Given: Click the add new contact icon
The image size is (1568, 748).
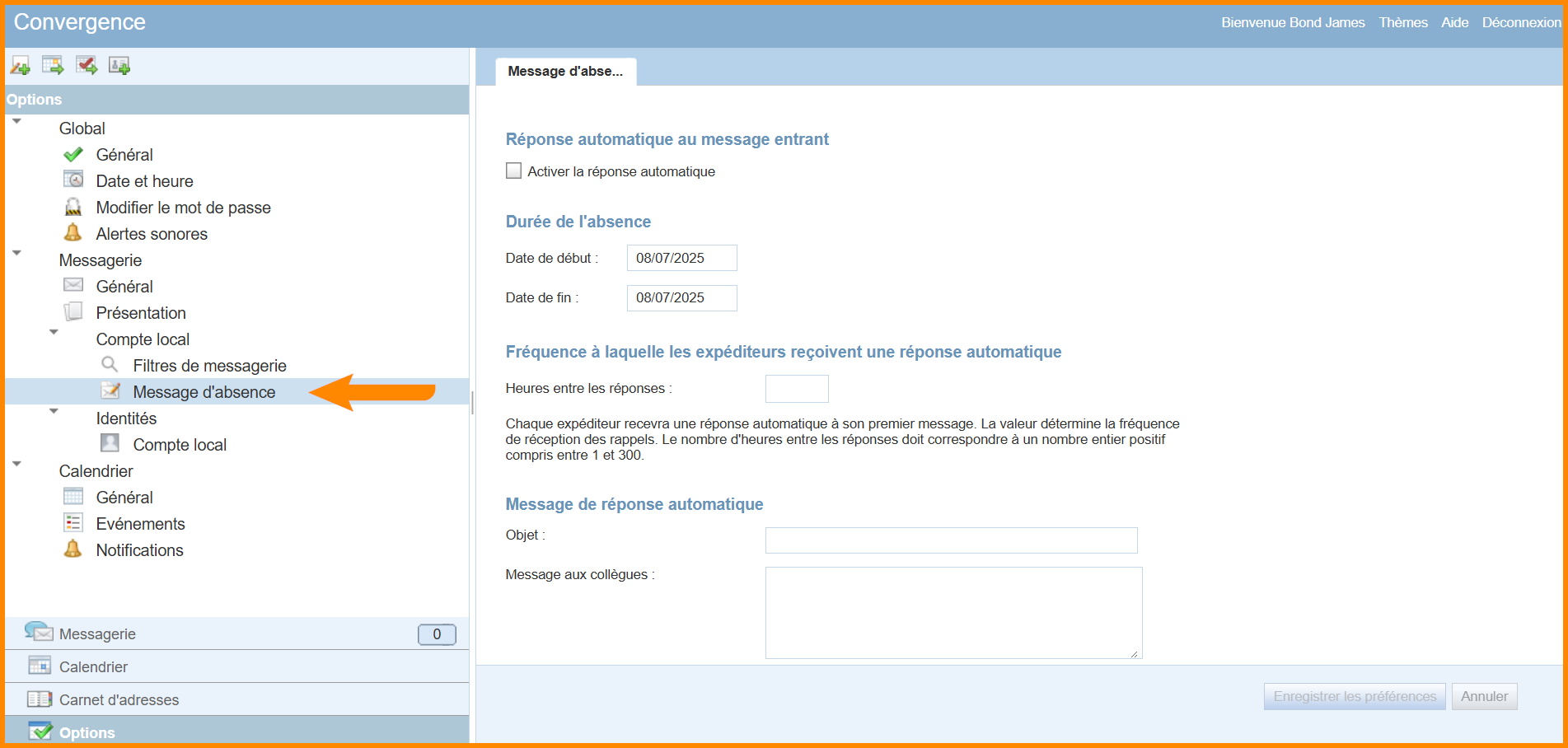Looking at the screenshot, I should click(119, 66).
